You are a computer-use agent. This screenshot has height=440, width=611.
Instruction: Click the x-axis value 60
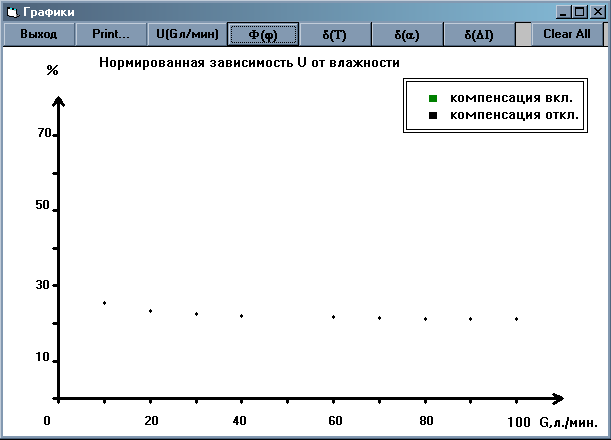pyautogui.click(x=335, y=421)
